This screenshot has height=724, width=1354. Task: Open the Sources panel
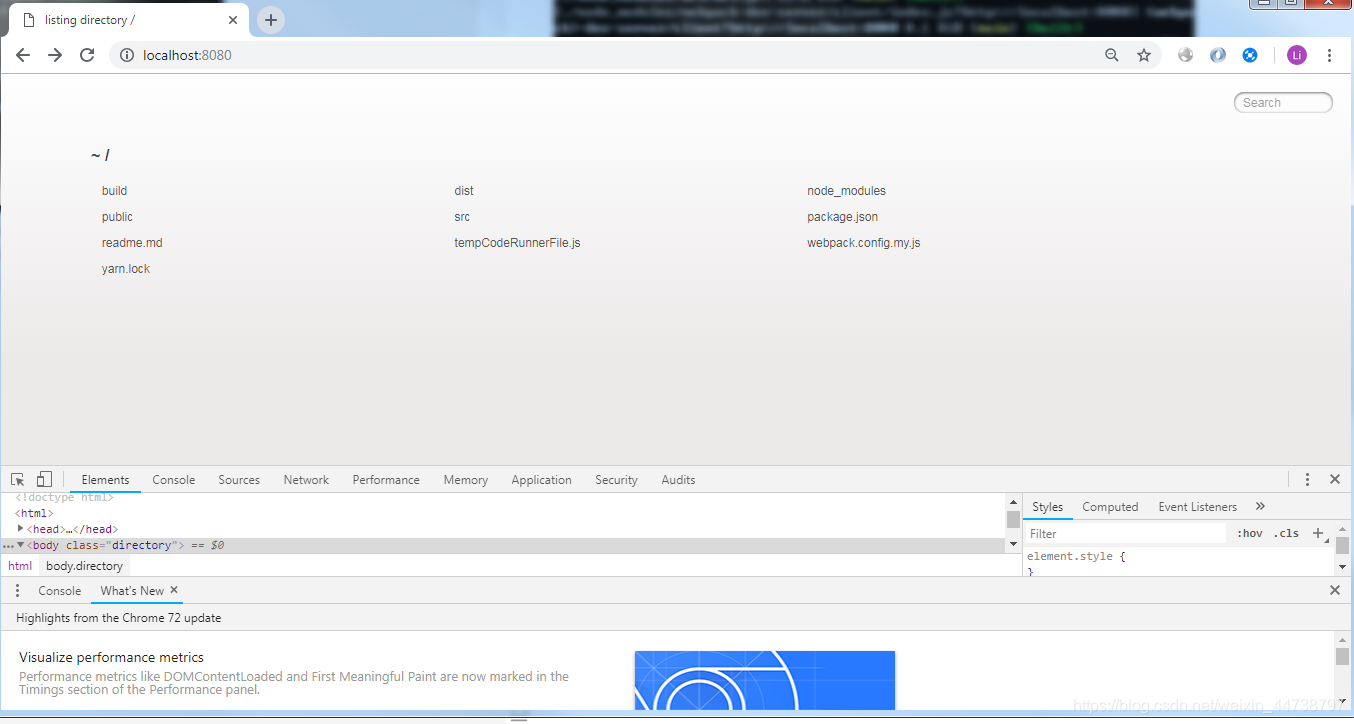coord(239,480)
